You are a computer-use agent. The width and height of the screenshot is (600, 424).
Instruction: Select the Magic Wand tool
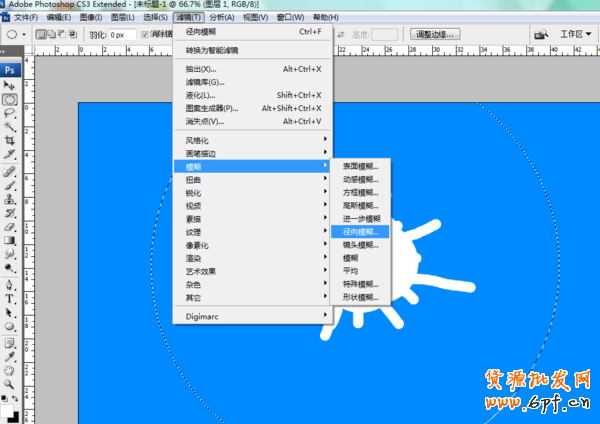[9, 128]
